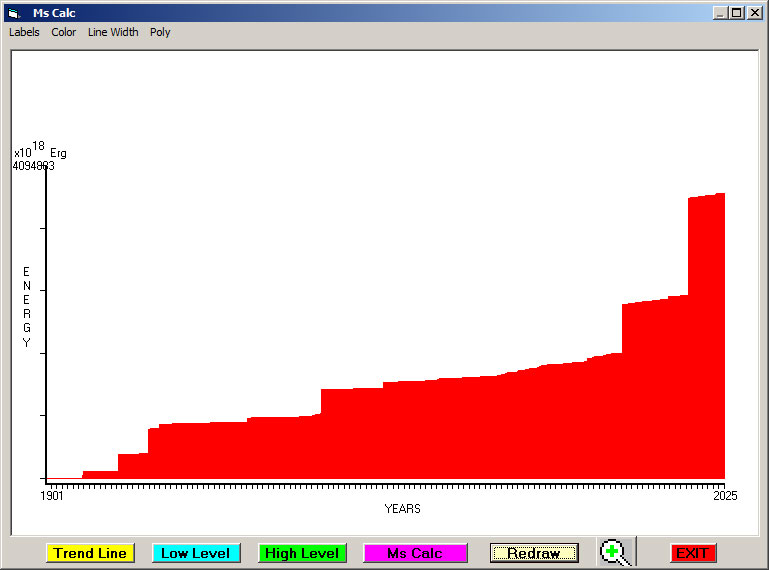Close the Ms Calc window
This screenshot has height=570, width=769.
[755, 13]
